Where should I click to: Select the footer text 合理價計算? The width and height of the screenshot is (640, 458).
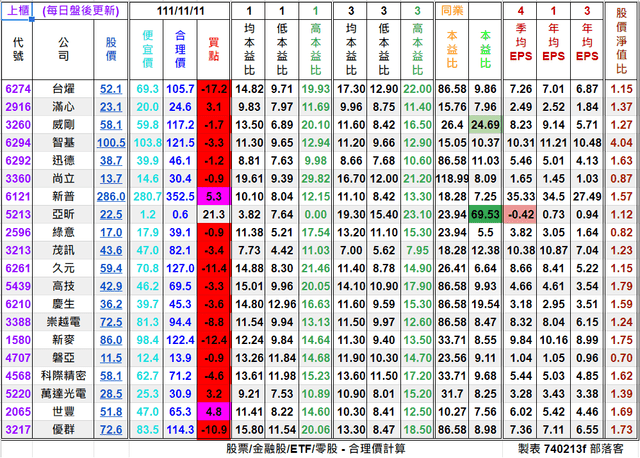point(377,449)
